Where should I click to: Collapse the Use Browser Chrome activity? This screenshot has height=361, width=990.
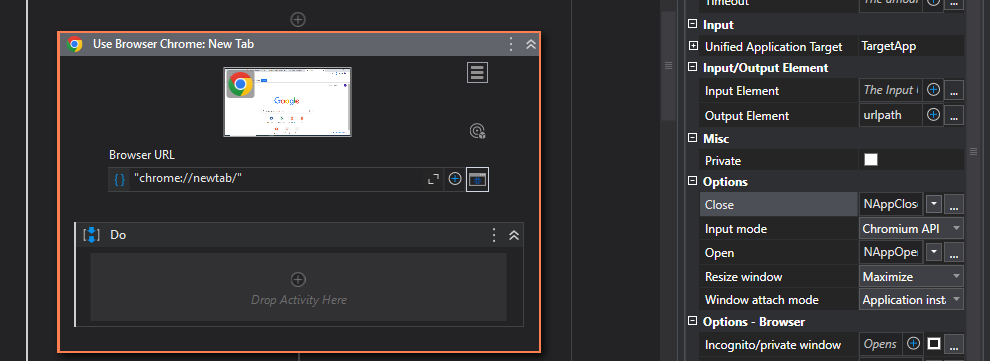point(530,44)
